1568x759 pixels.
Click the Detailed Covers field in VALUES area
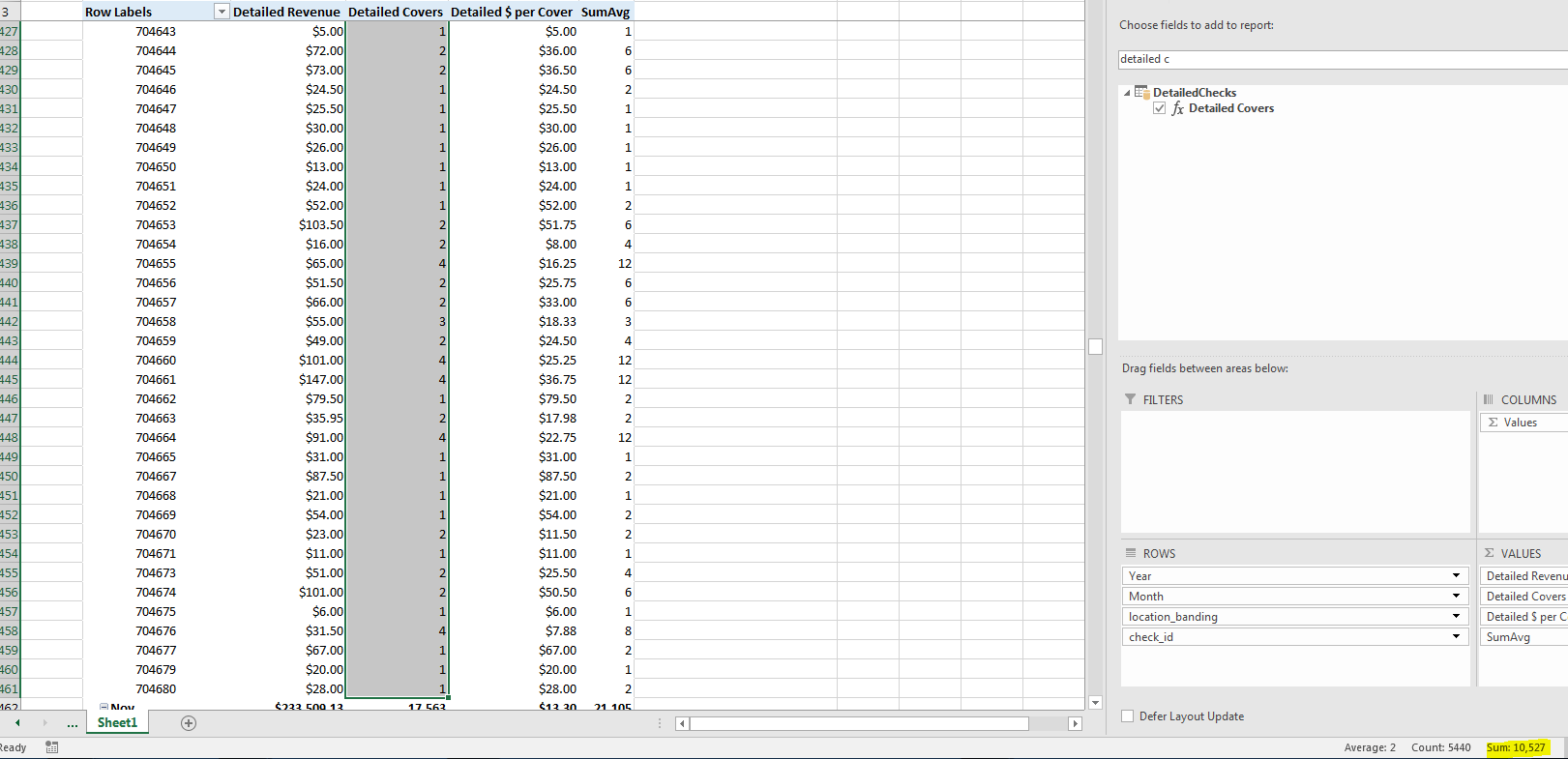point(1524,597)
